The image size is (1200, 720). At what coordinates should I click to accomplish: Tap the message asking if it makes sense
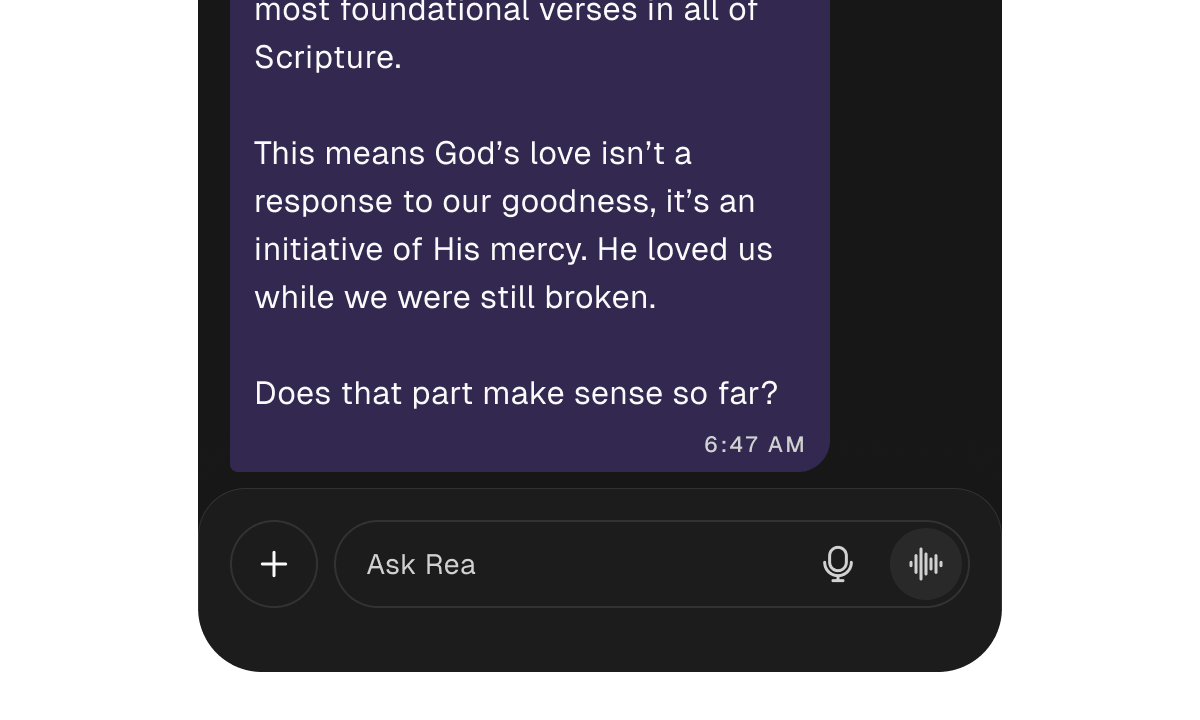516,393
